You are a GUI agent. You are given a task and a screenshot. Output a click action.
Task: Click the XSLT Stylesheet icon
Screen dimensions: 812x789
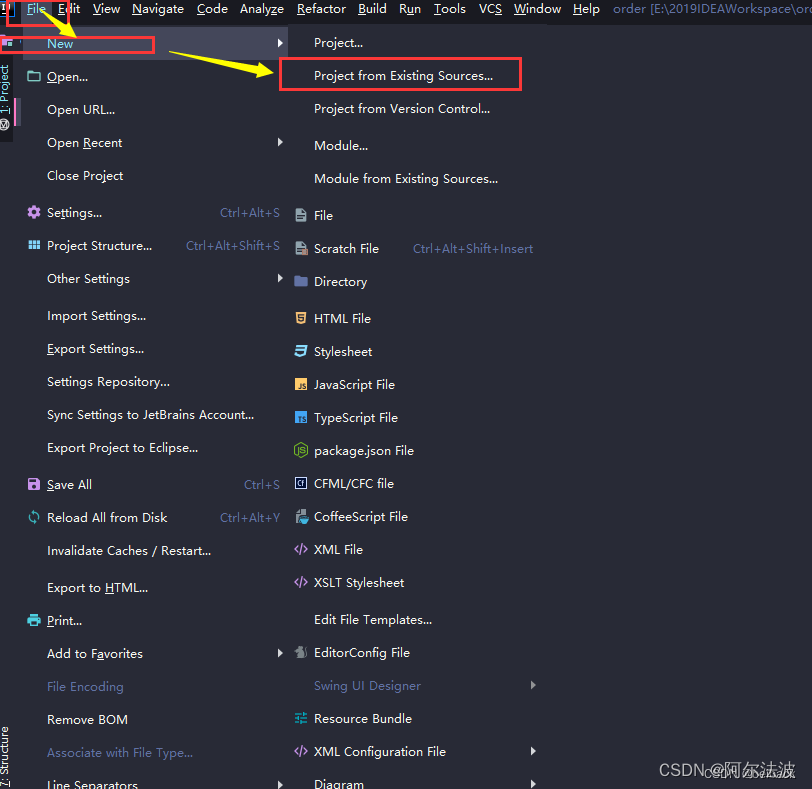coord(301,582)
